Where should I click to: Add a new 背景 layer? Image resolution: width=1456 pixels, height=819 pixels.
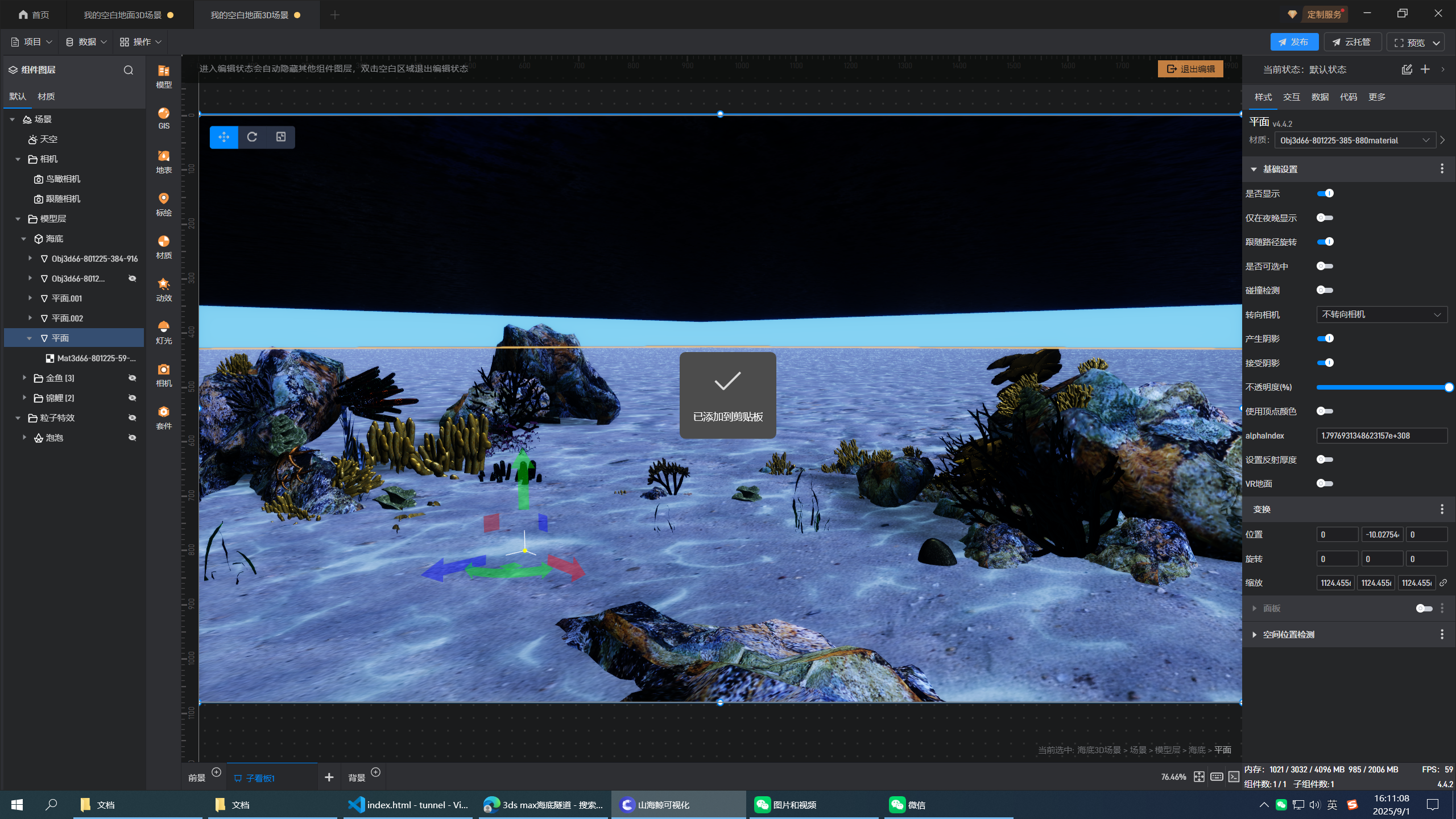[x=375, y=772]
